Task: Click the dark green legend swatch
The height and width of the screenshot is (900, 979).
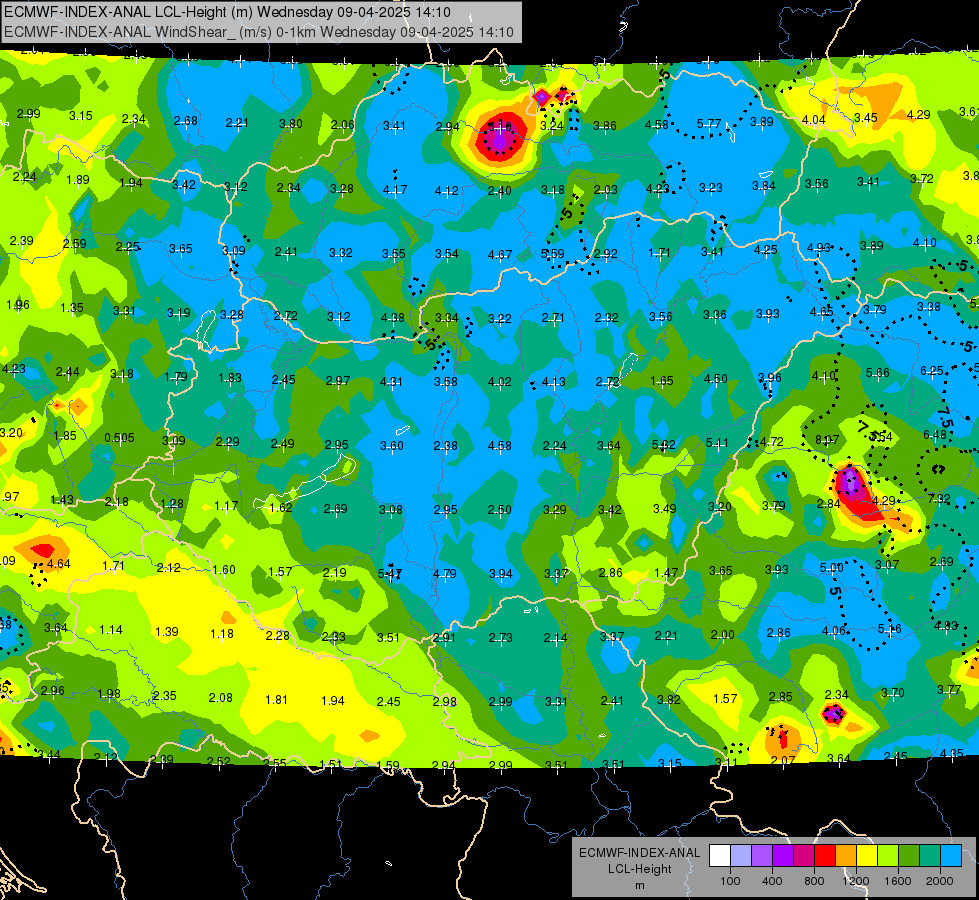Action: click(909, 856)
